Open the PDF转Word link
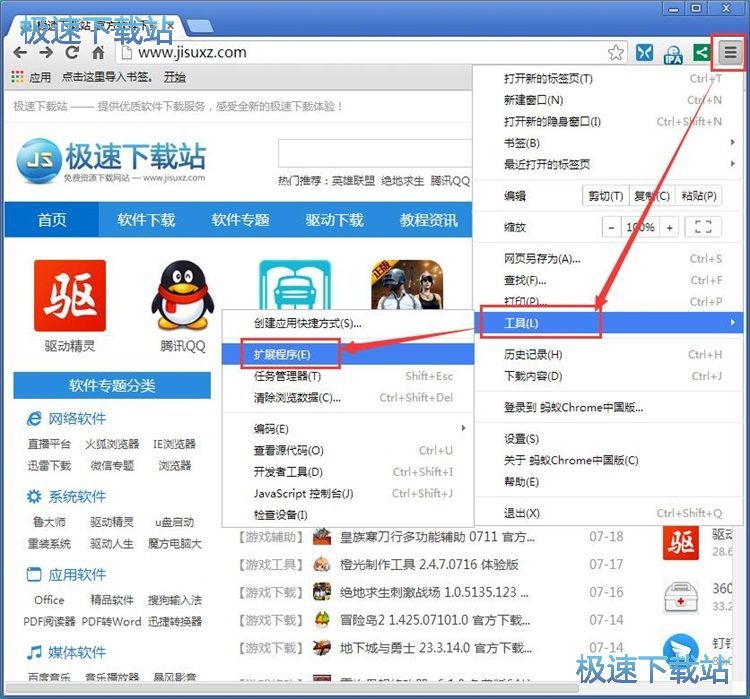The height and width of the screenshot is (699, 750). point(111,621)
